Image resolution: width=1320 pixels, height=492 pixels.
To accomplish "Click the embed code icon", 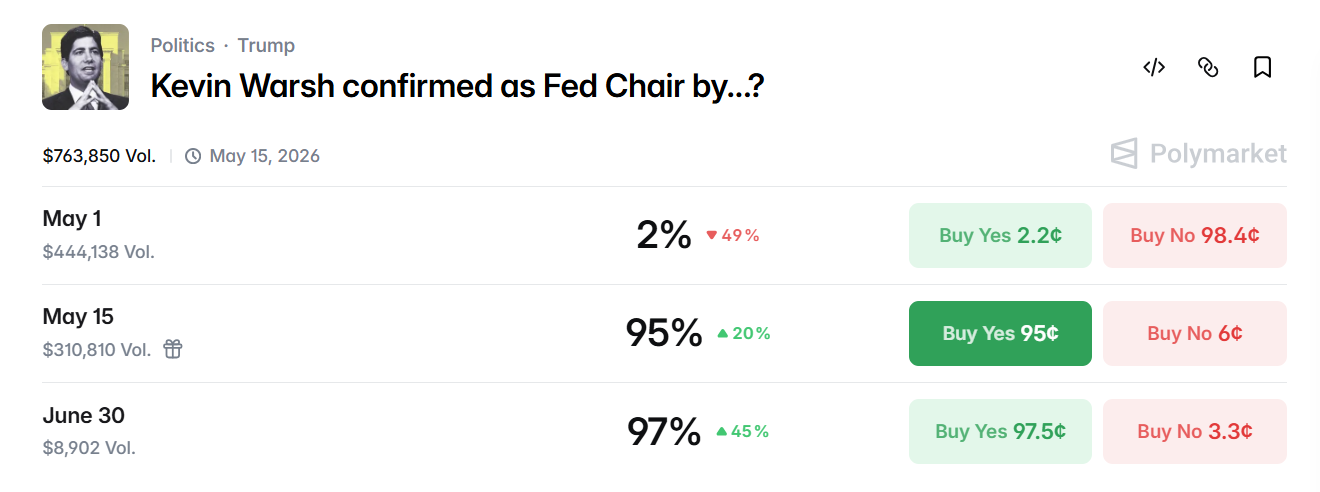I will [x=1154, y=68].
